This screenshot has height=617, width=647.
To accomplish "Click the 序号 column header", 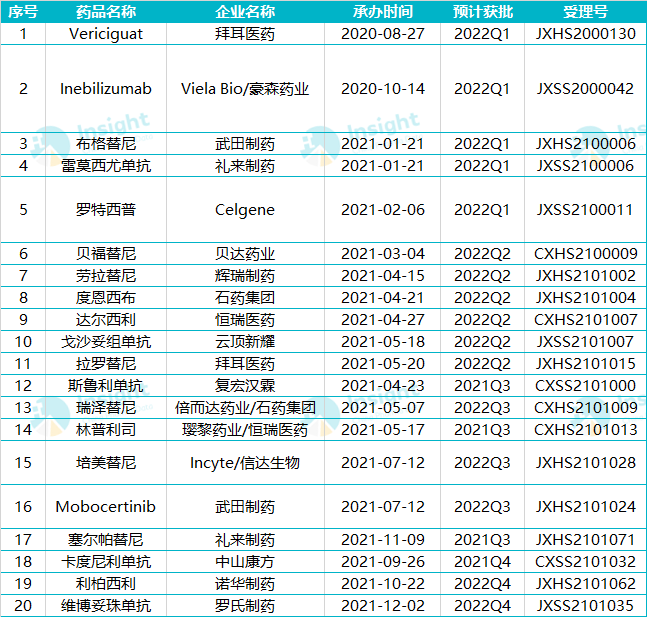I will point(23,11).
